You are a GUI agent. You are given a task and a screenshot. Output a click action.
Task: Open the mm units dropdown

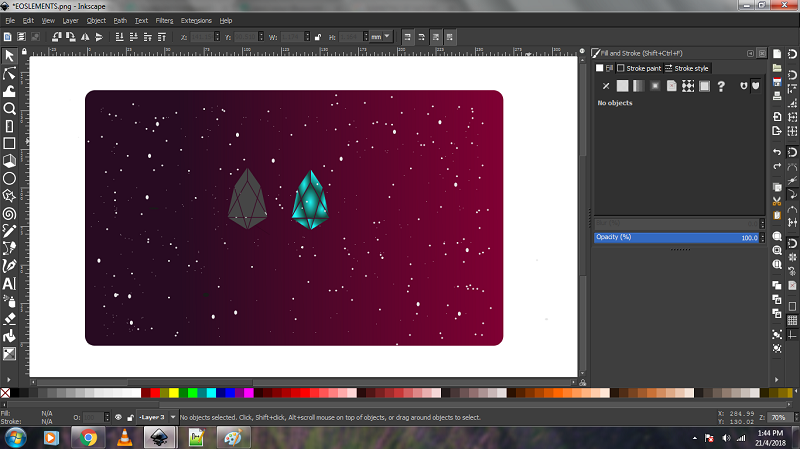coord(381,37)
